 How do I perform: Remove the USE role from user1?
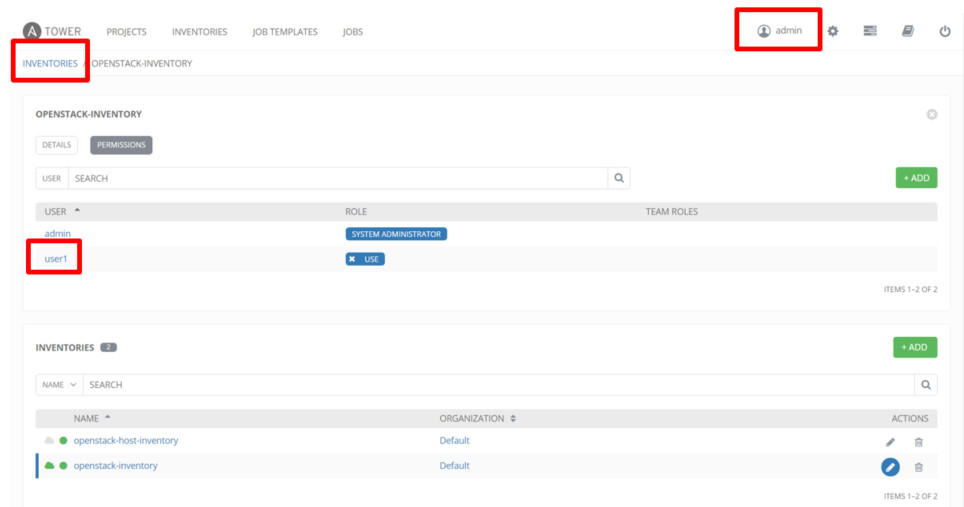pos(352,259)
